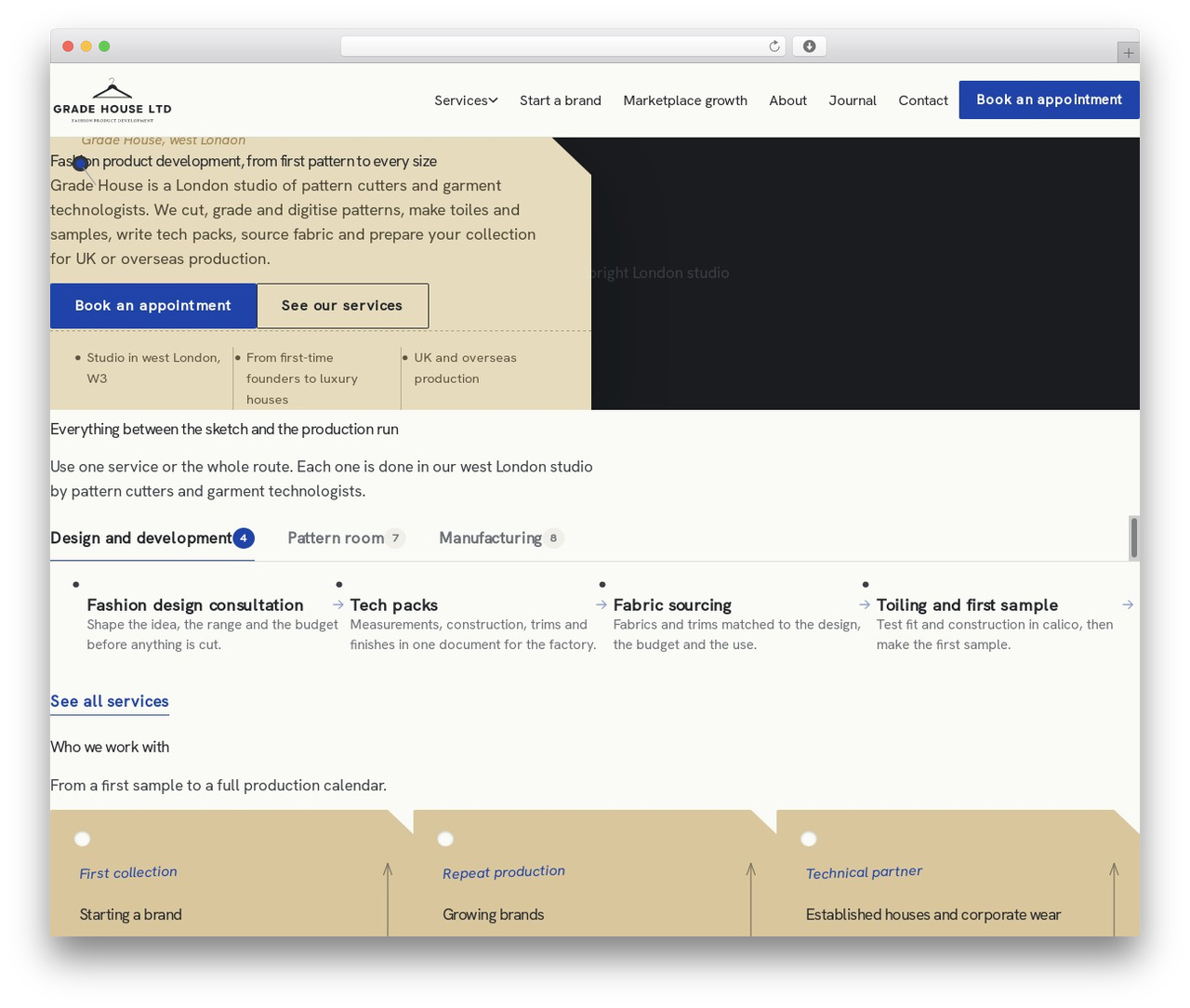Click the text "From first-time founders to luxury houses"
1190x1008 pixels.
302,378
